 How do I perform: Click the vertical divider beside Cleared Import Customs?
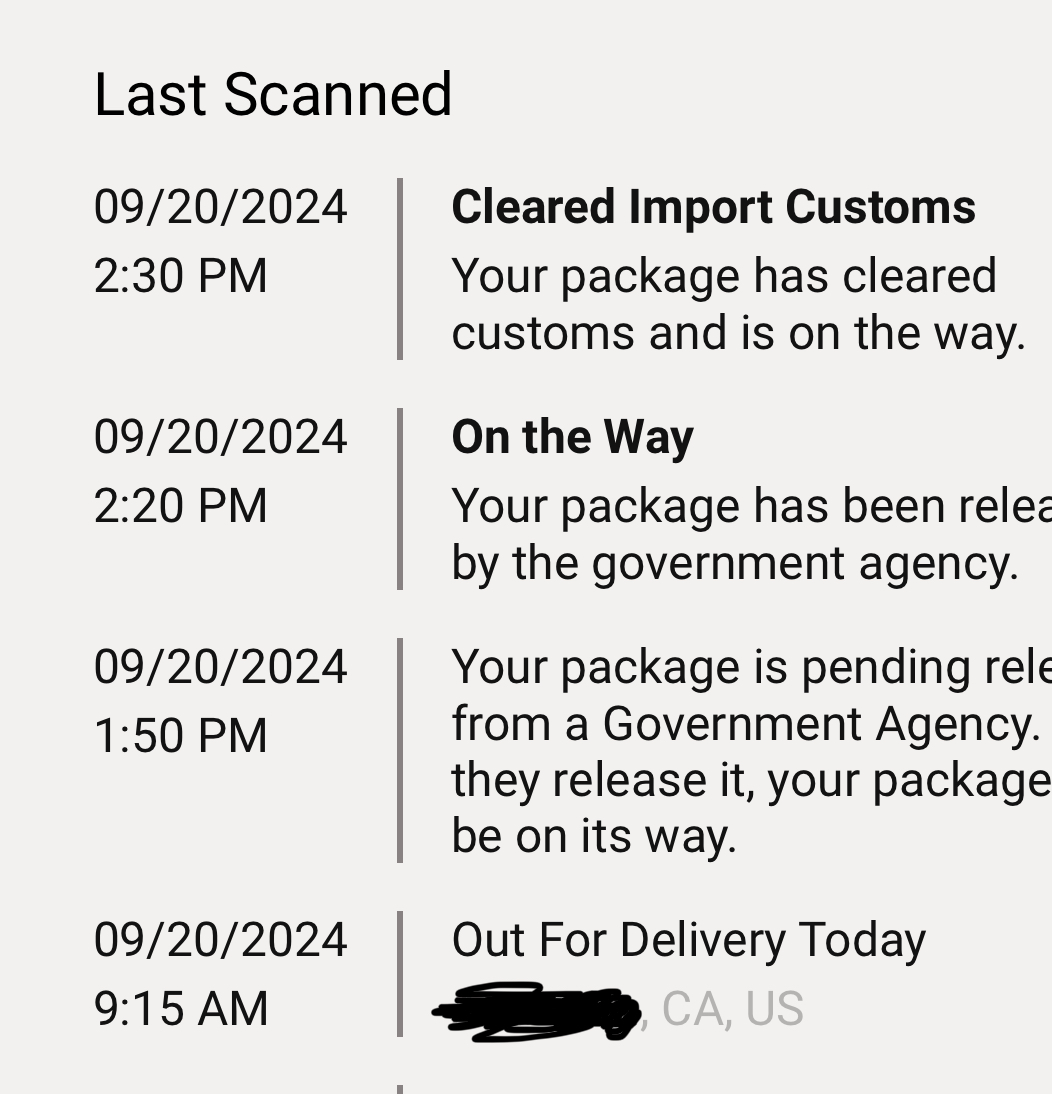tap(400, 269)
